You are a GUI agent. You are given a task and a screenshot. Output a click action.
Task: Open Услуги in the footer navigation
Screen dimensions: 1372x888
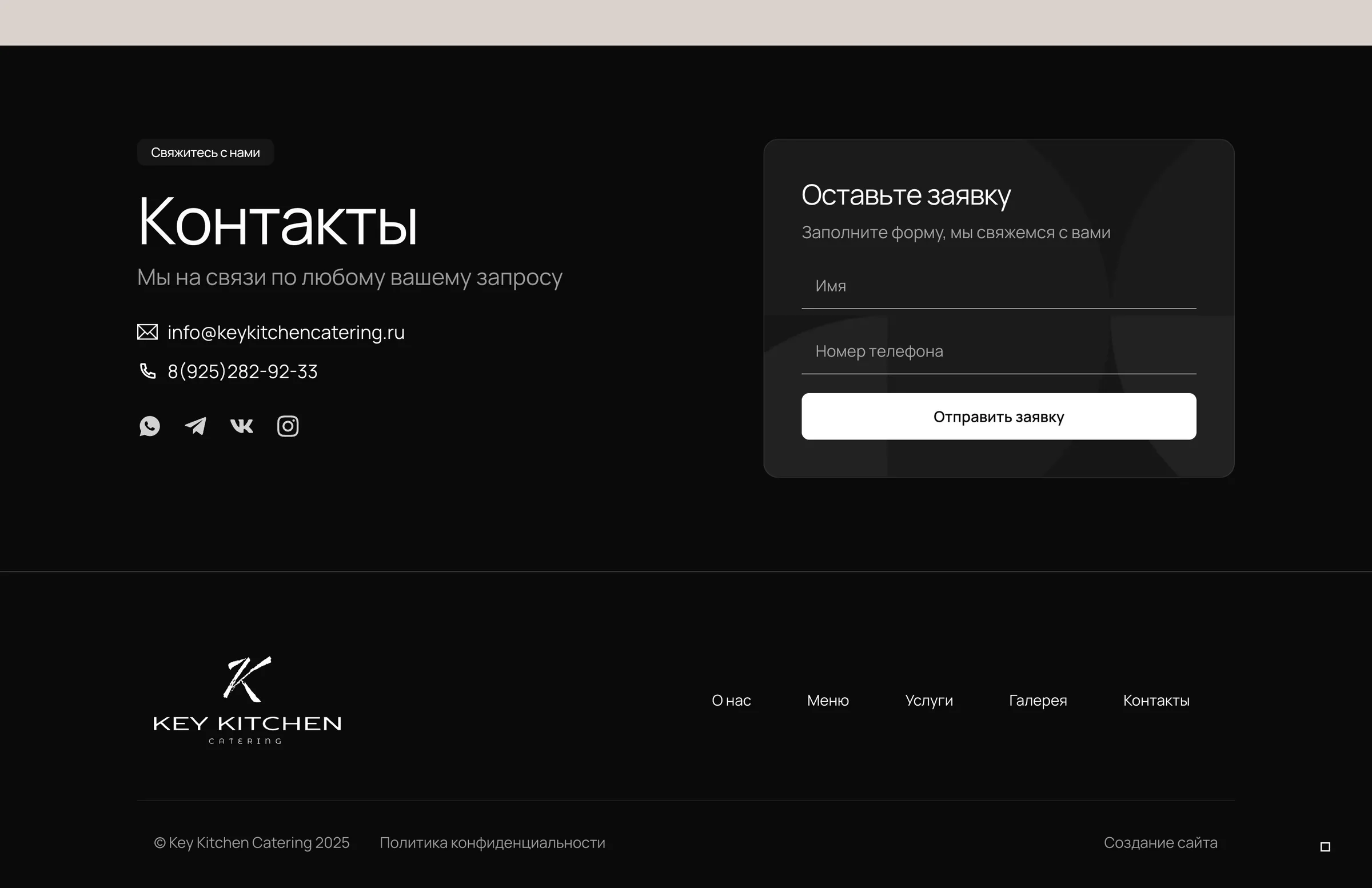(x=929, y=701)
